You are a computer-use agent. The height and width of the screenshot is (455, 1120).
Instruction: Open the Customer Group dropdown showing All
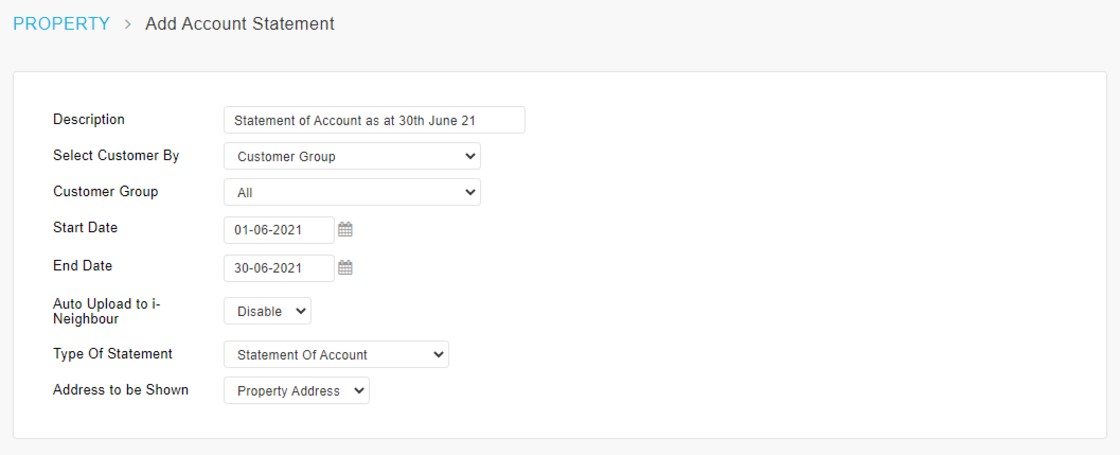pyautogui.click(x=352, y=192)
